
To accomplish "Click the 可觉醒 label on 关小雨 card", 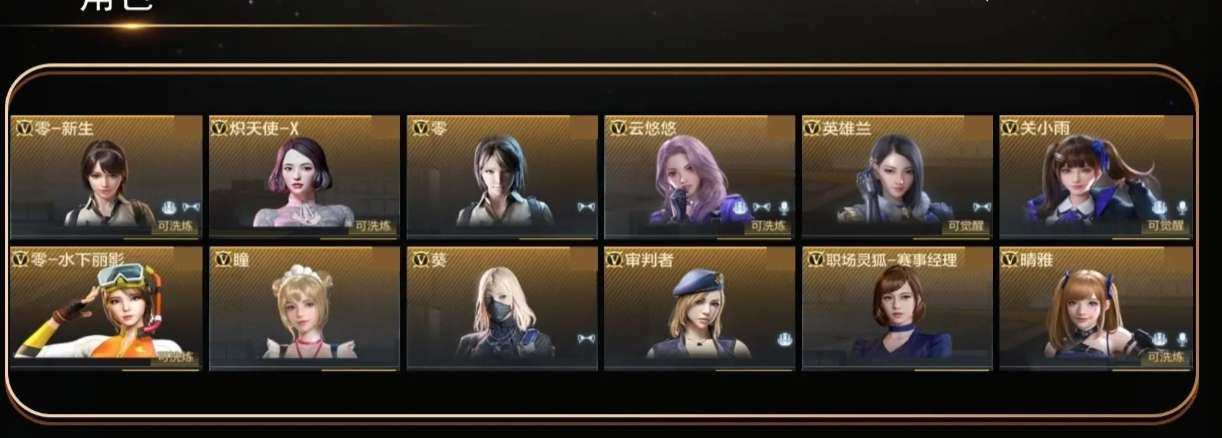I will click(x=1165, y=227).
